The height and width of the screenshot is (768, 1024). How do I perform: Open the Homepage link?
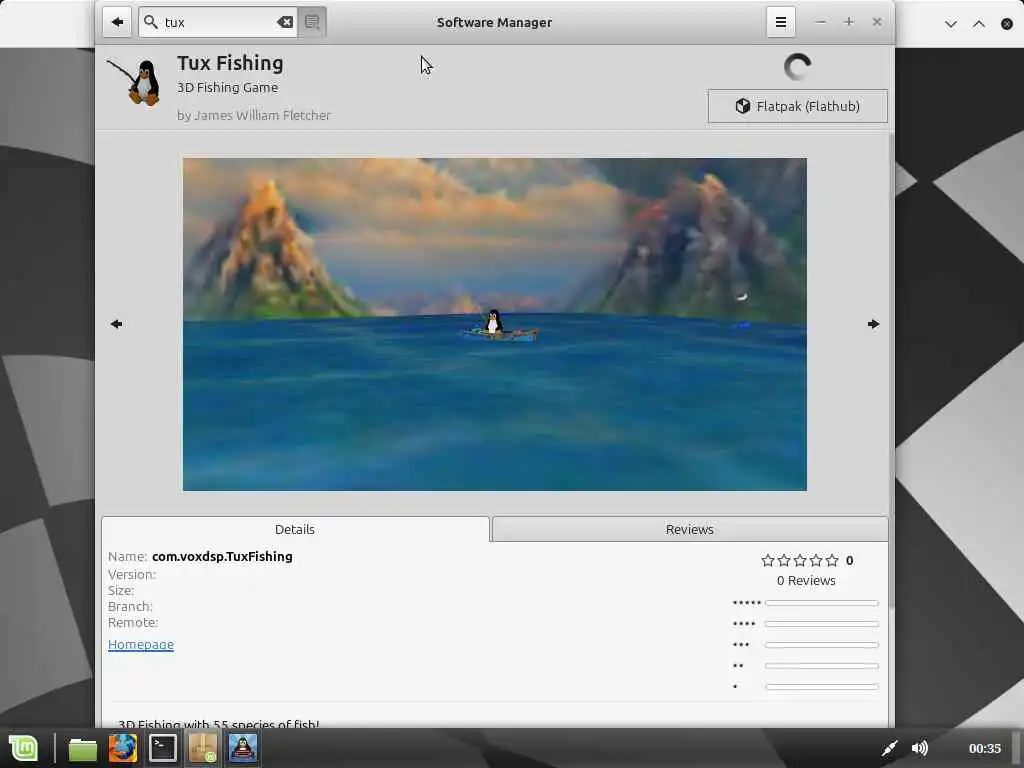coord(141,645)
